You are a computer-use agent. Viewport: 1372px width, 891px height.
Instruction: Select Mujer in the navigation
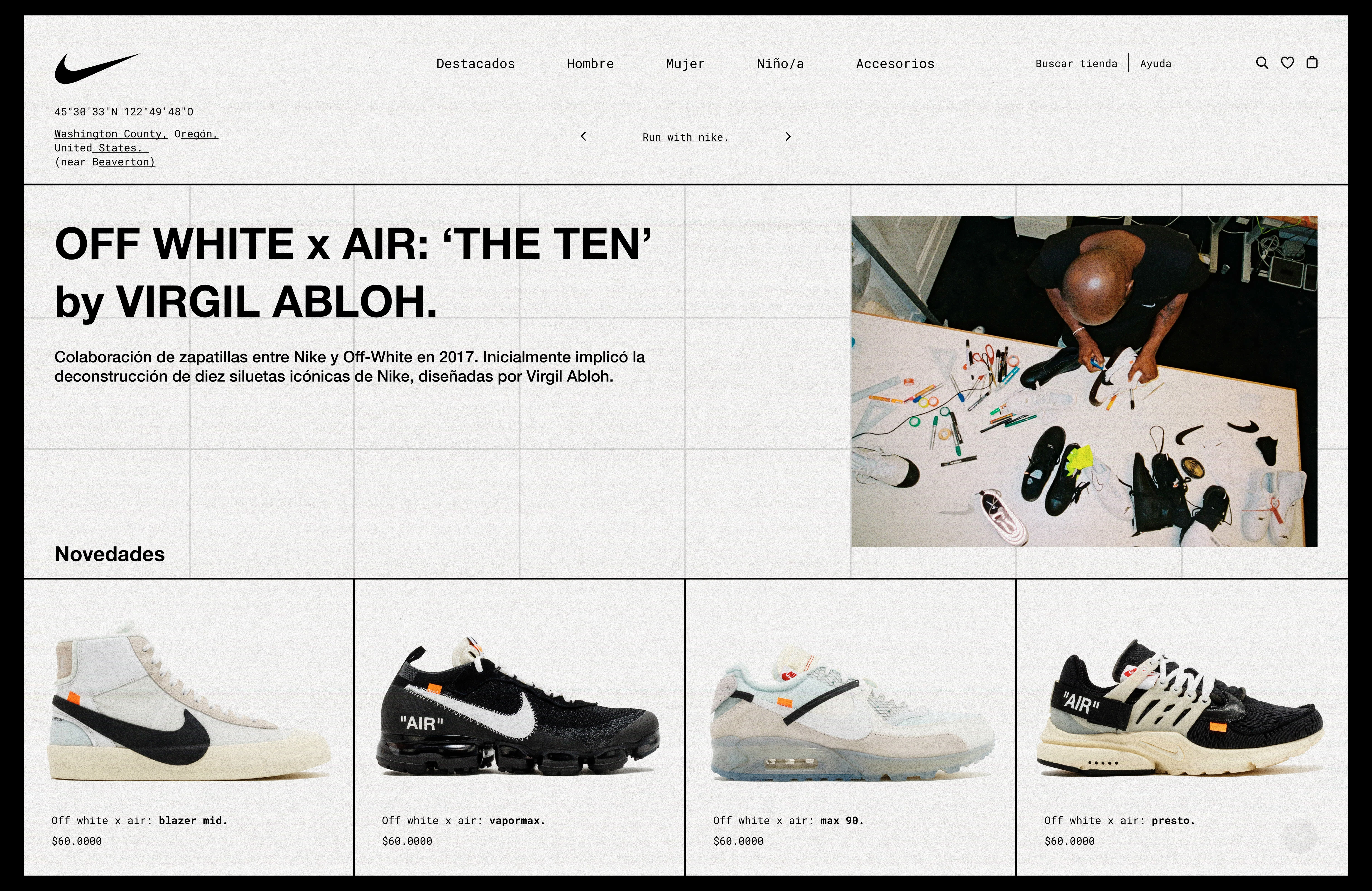[x=685, y=63]
